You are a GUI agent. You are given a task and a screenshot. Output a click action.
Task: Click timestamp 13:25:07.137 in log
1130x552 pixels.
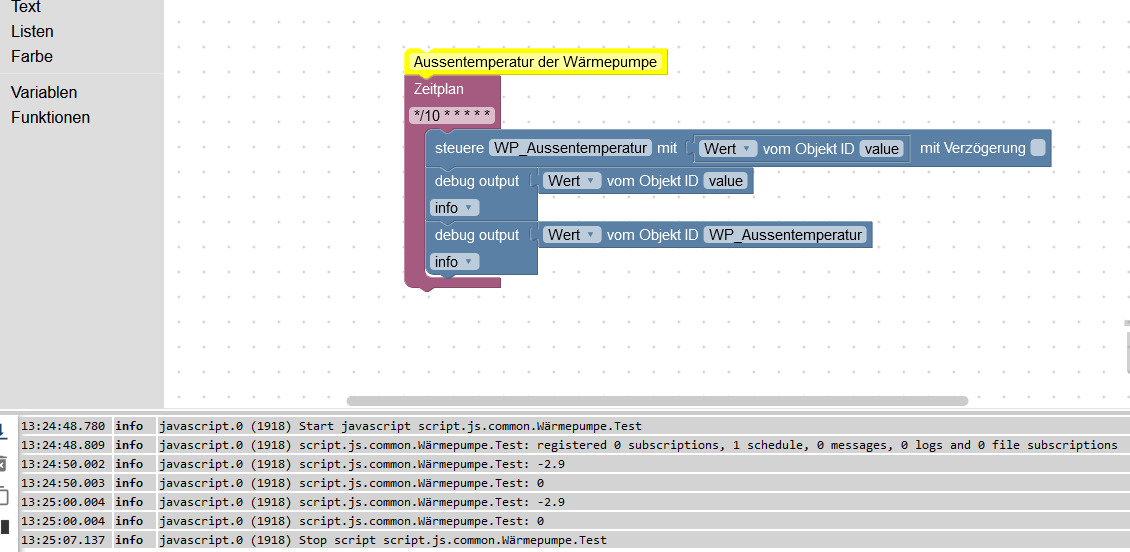pos(63,540)
